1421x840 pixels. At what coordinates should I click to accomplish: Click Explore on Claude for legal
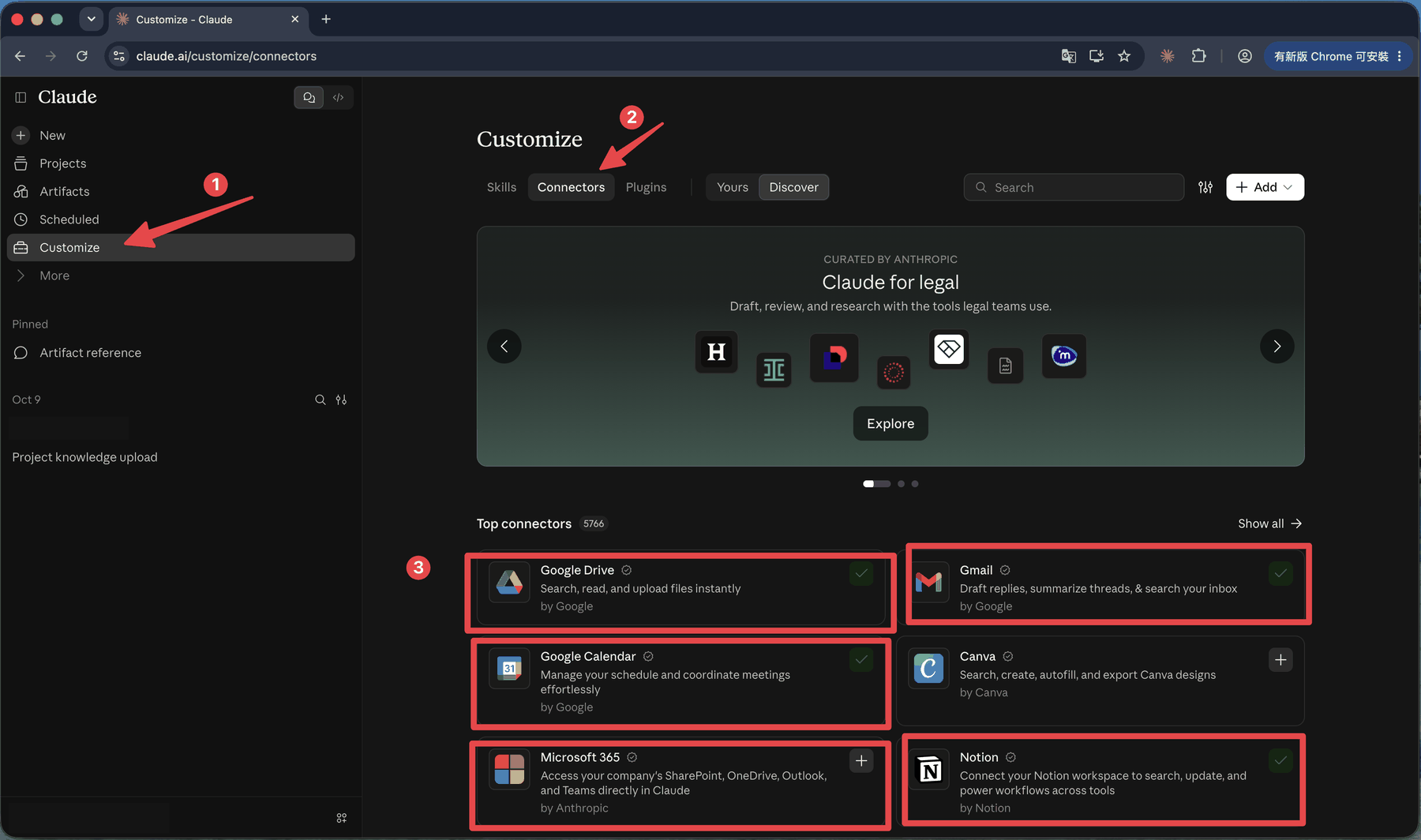point(890,424)
